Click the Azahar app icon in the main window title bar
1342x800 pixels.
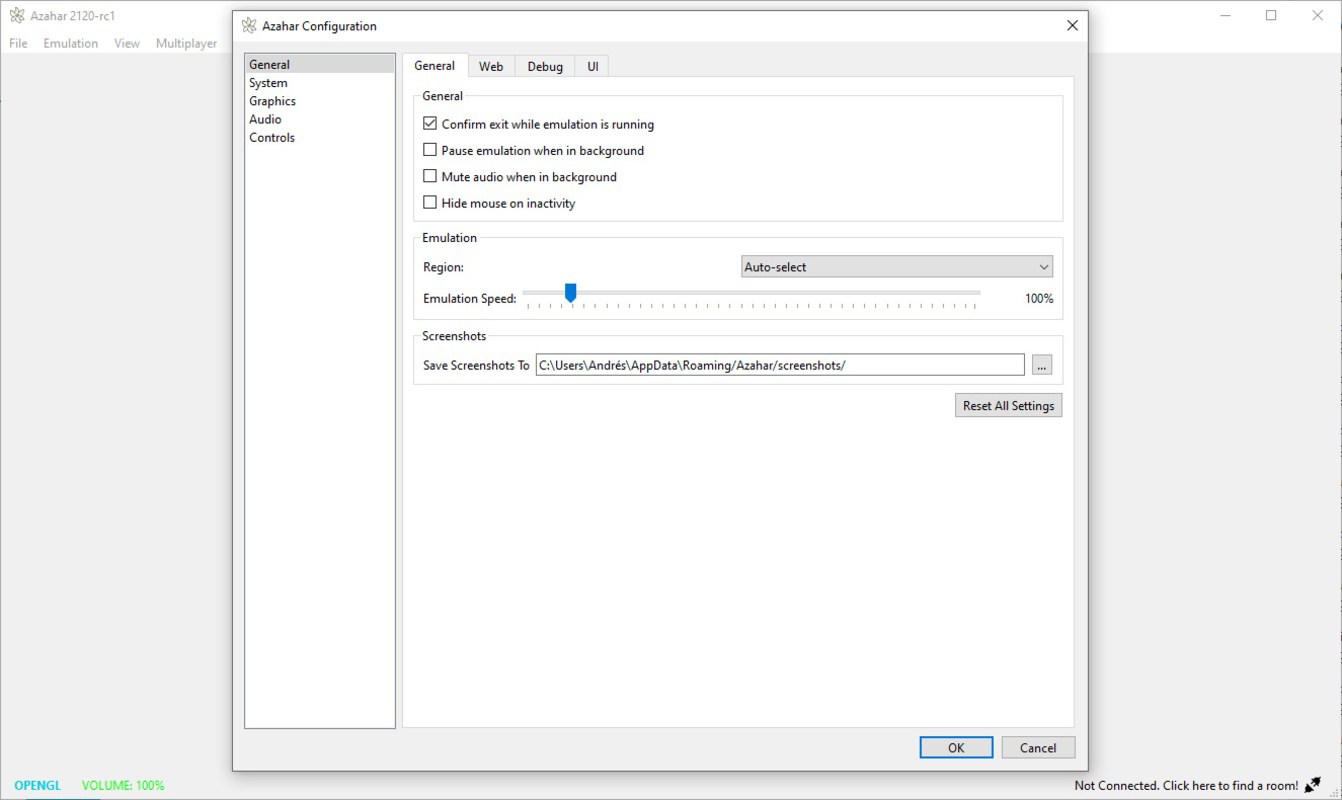pos(17,15)
